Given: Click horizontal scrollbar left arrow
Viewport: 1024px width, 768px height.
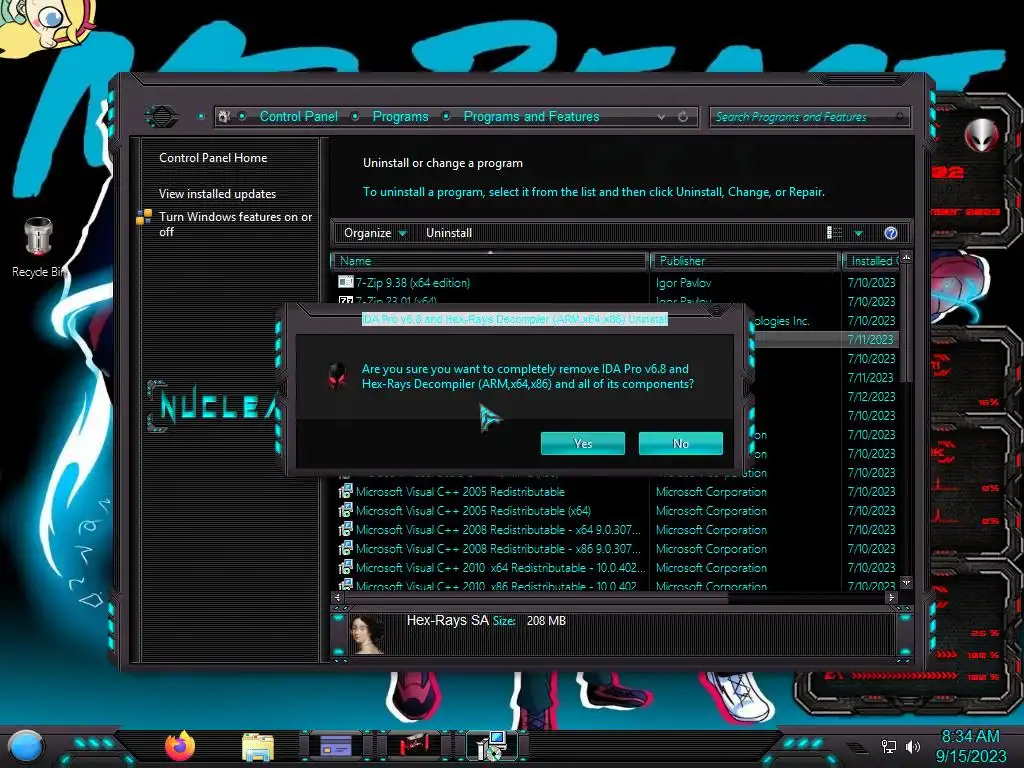Looking at the screenshot, I should point(337,597).
